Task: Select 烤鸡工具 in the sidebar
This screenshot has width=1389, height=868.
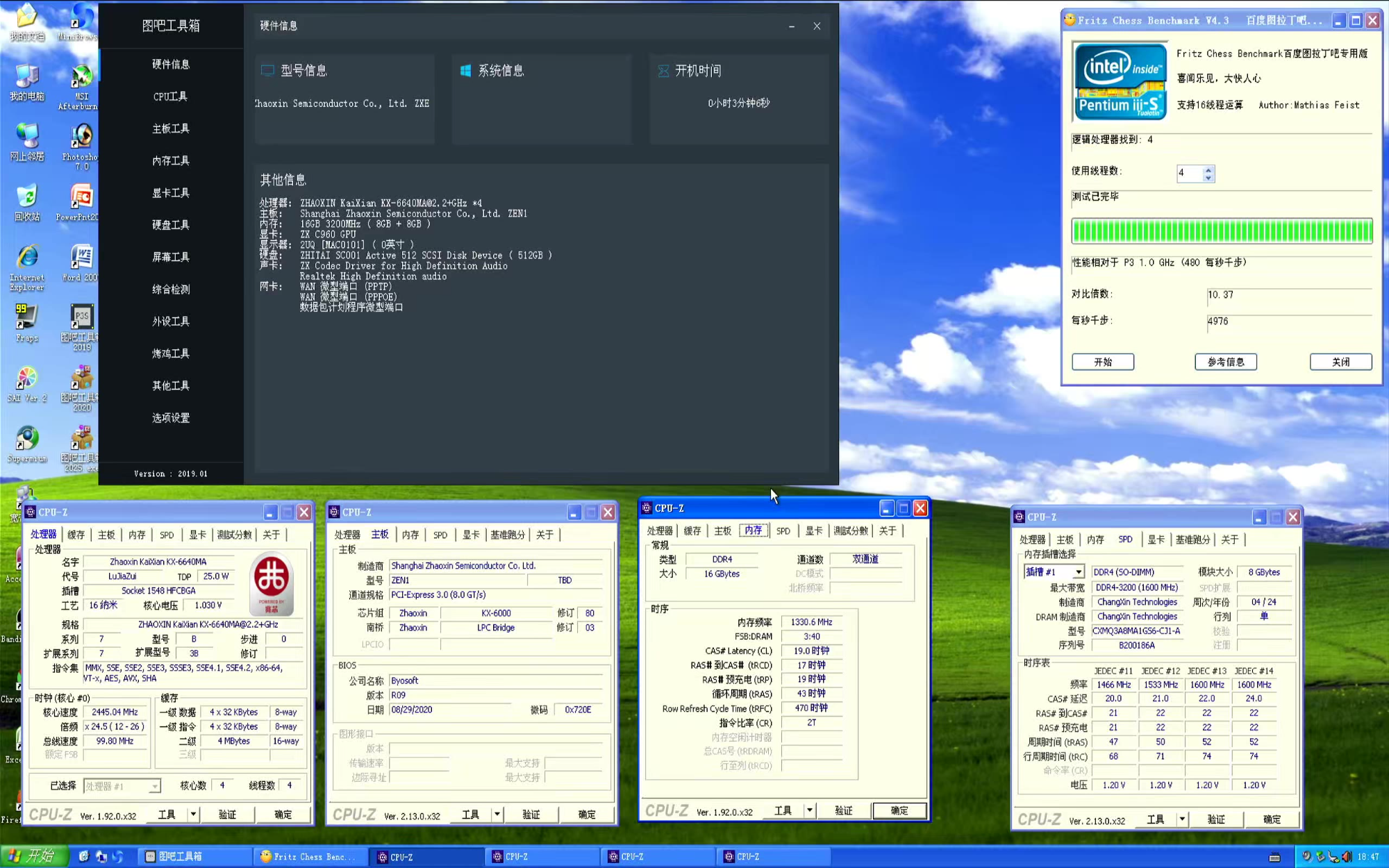Action: pos(171,353)
